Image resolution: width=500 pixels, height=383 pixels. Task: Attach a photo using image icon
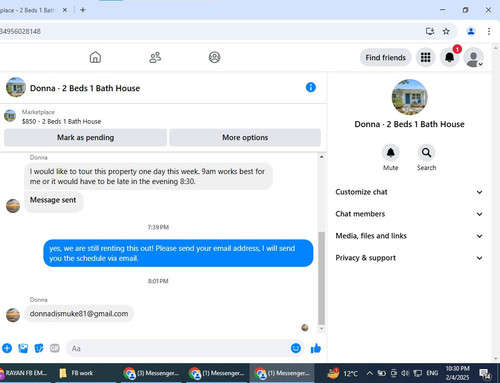pyautogui.click(x=23, y=348)
